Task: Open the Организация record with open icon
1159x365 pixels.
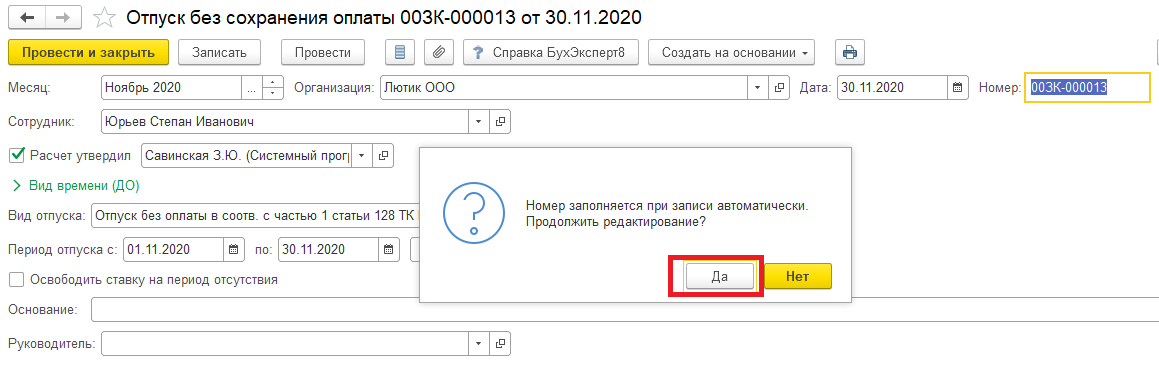Action: 779,87
